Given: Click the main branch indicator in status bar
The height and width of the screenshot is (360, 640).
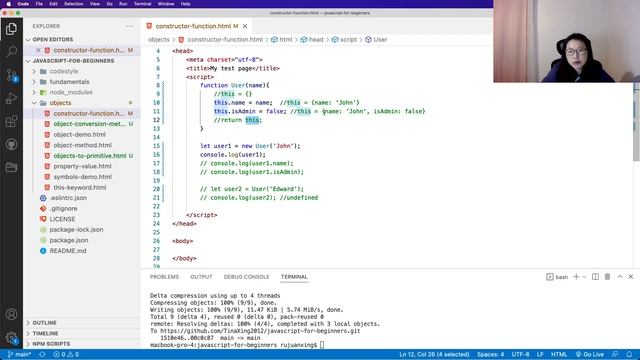Looking at the screenshot, I should click(x=19, y=354).
